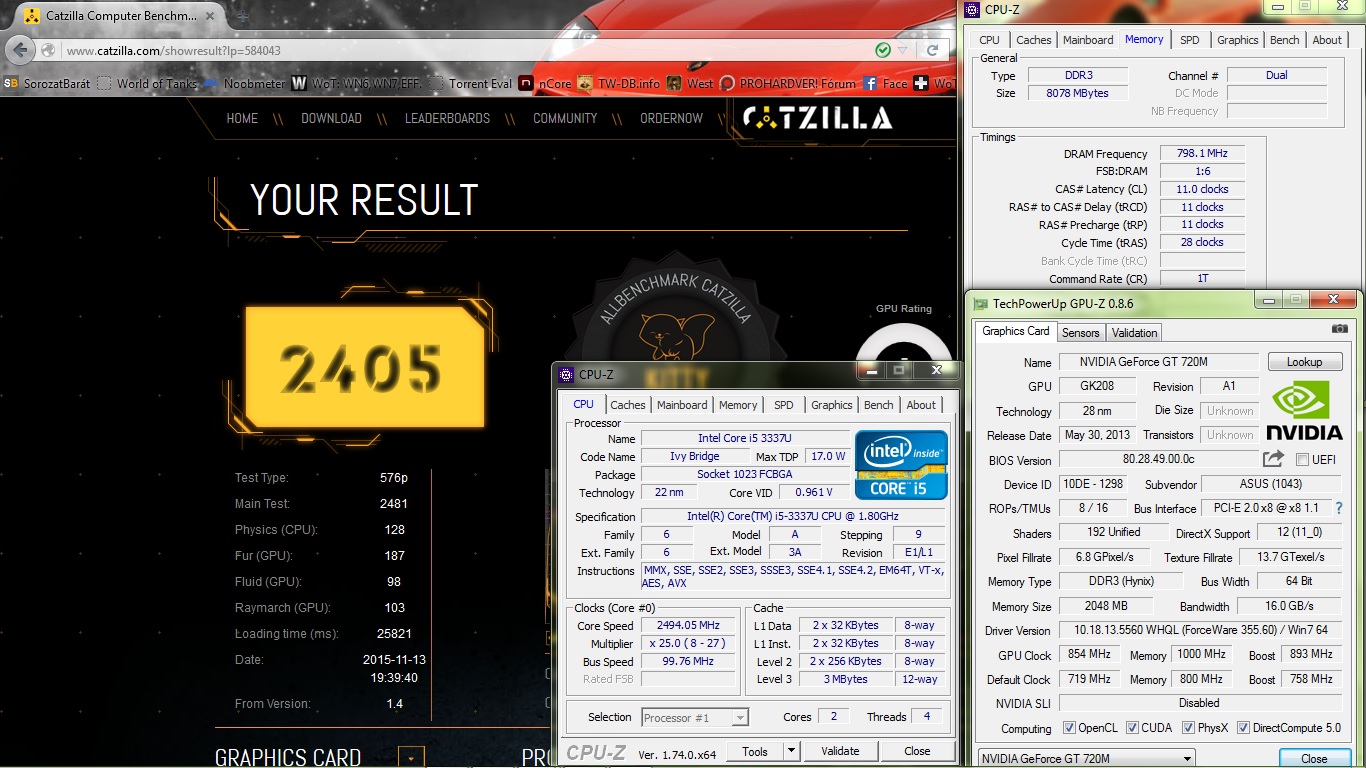Click the BIOS export arrow icon in GPU-Z
Screen dimensions: 1366x768
coord(1273,459)
